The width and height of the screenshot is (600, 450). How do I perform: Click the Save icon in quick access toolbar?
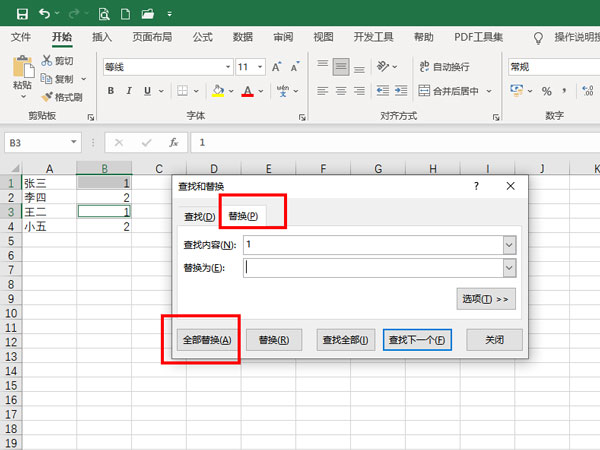(21, 14)
